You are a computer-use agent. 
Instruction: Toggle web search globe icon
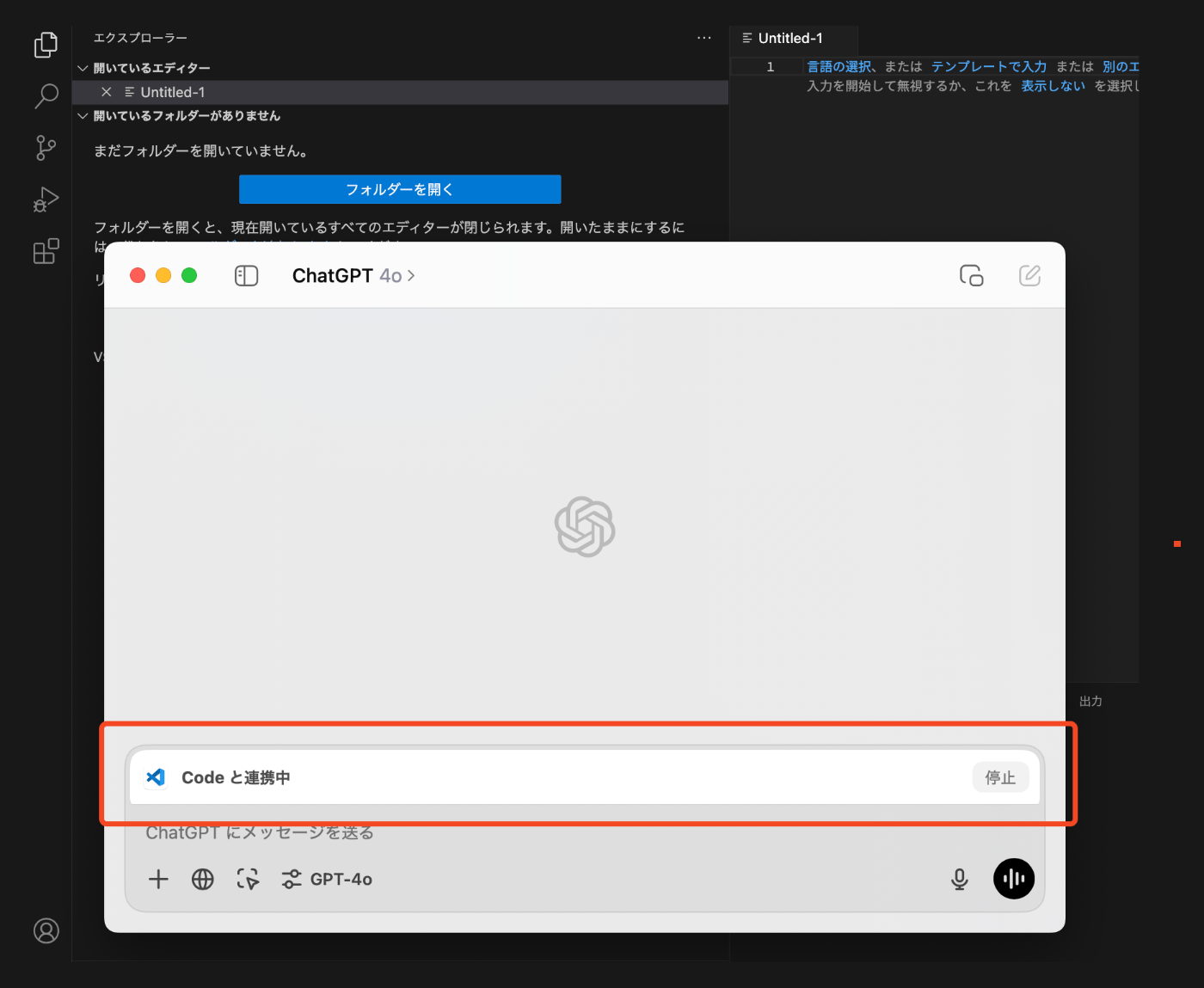203,879
